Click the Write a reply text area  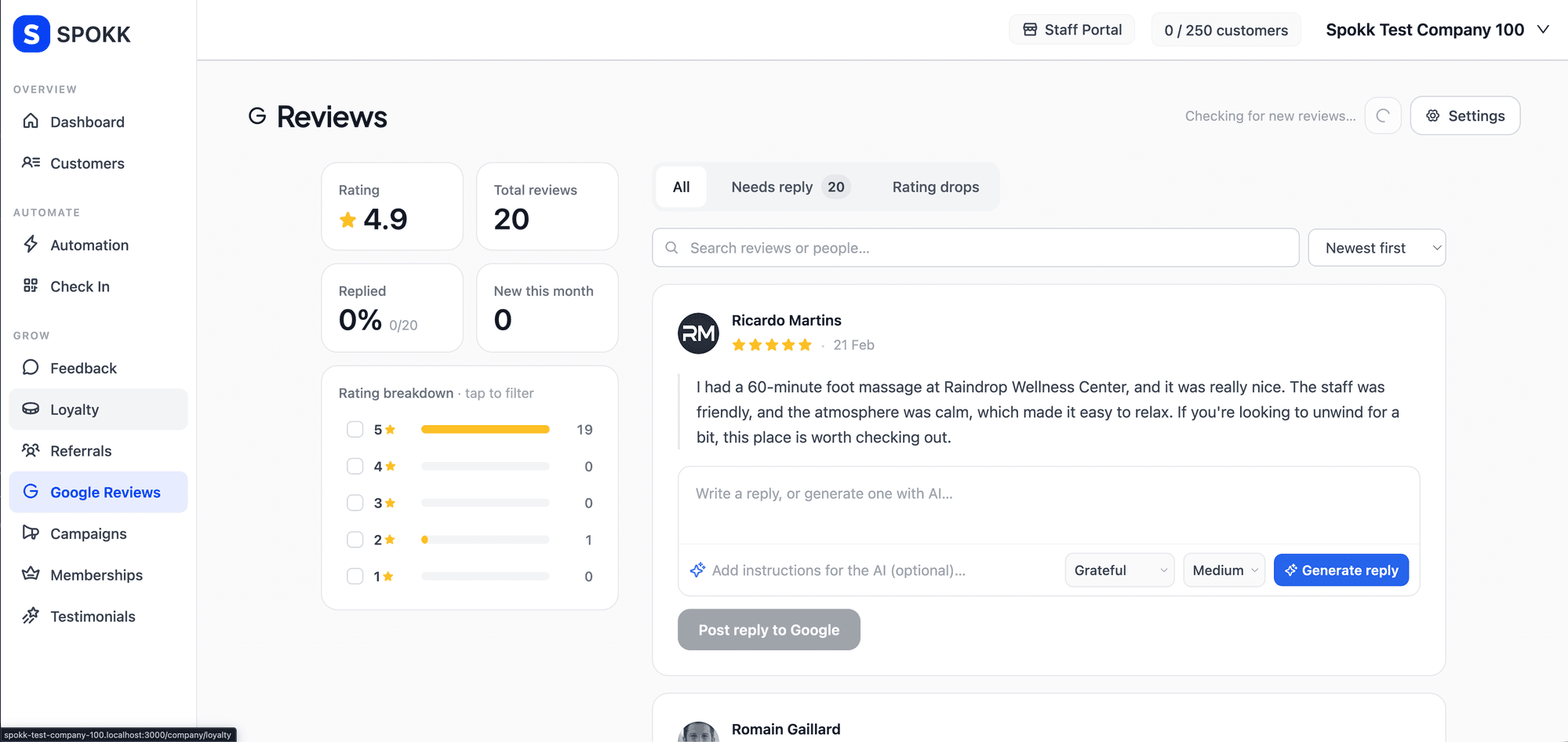point(1049,505)
